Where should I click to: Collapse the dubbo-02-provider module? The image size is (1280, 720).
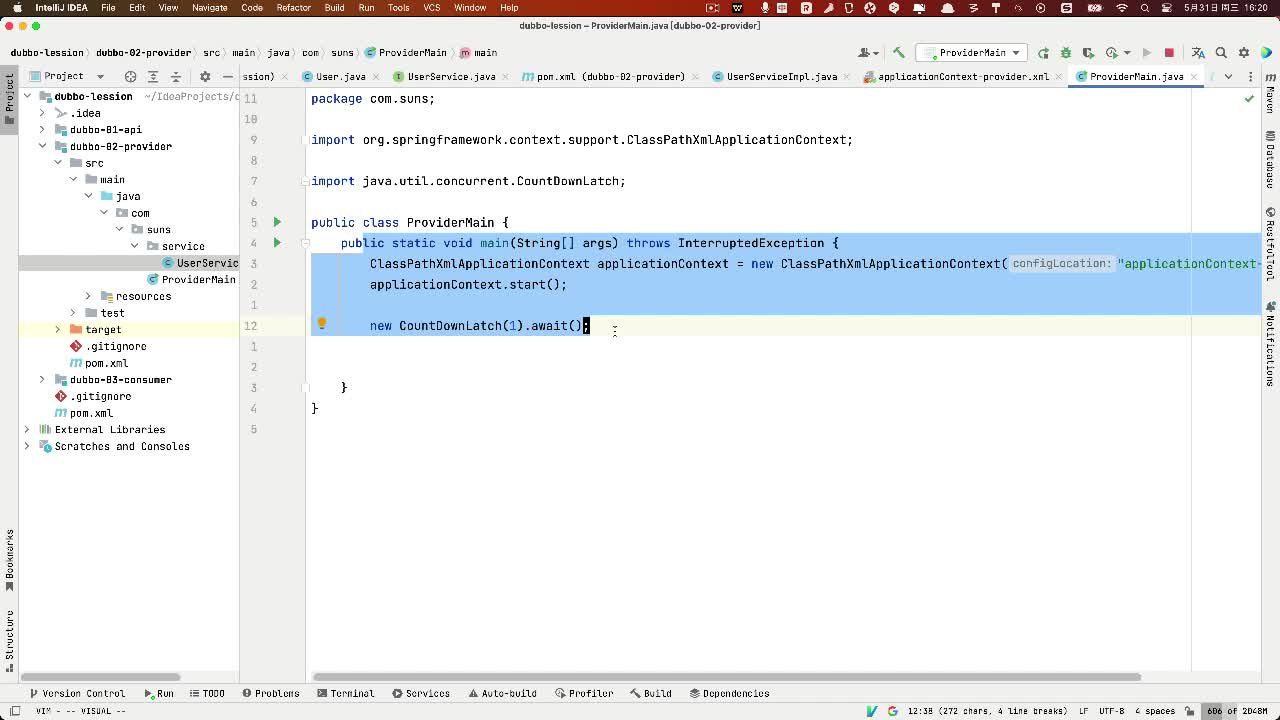pos(42,146)
